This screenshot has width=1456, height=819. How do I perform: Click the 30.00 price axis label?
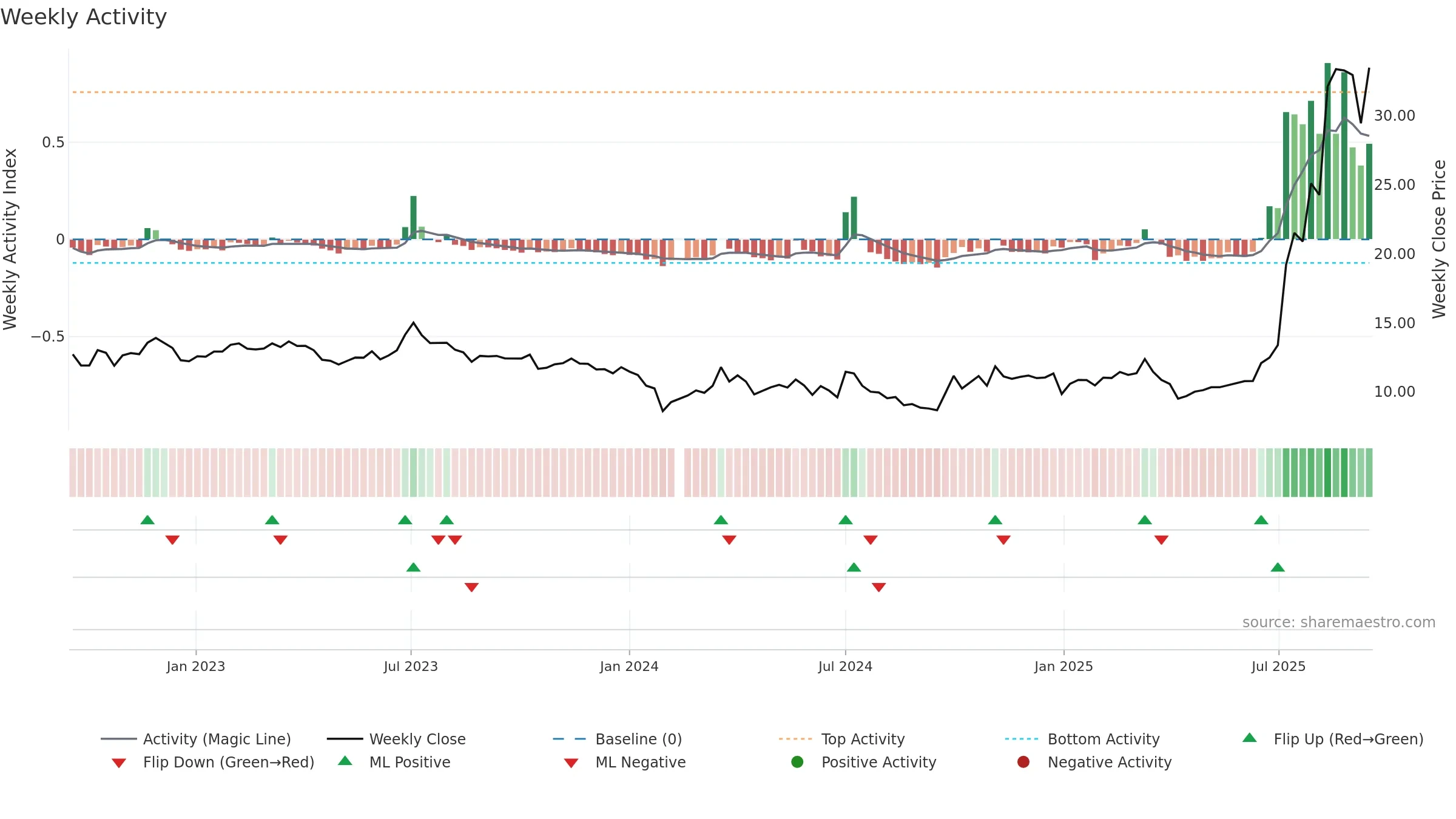1395,115
